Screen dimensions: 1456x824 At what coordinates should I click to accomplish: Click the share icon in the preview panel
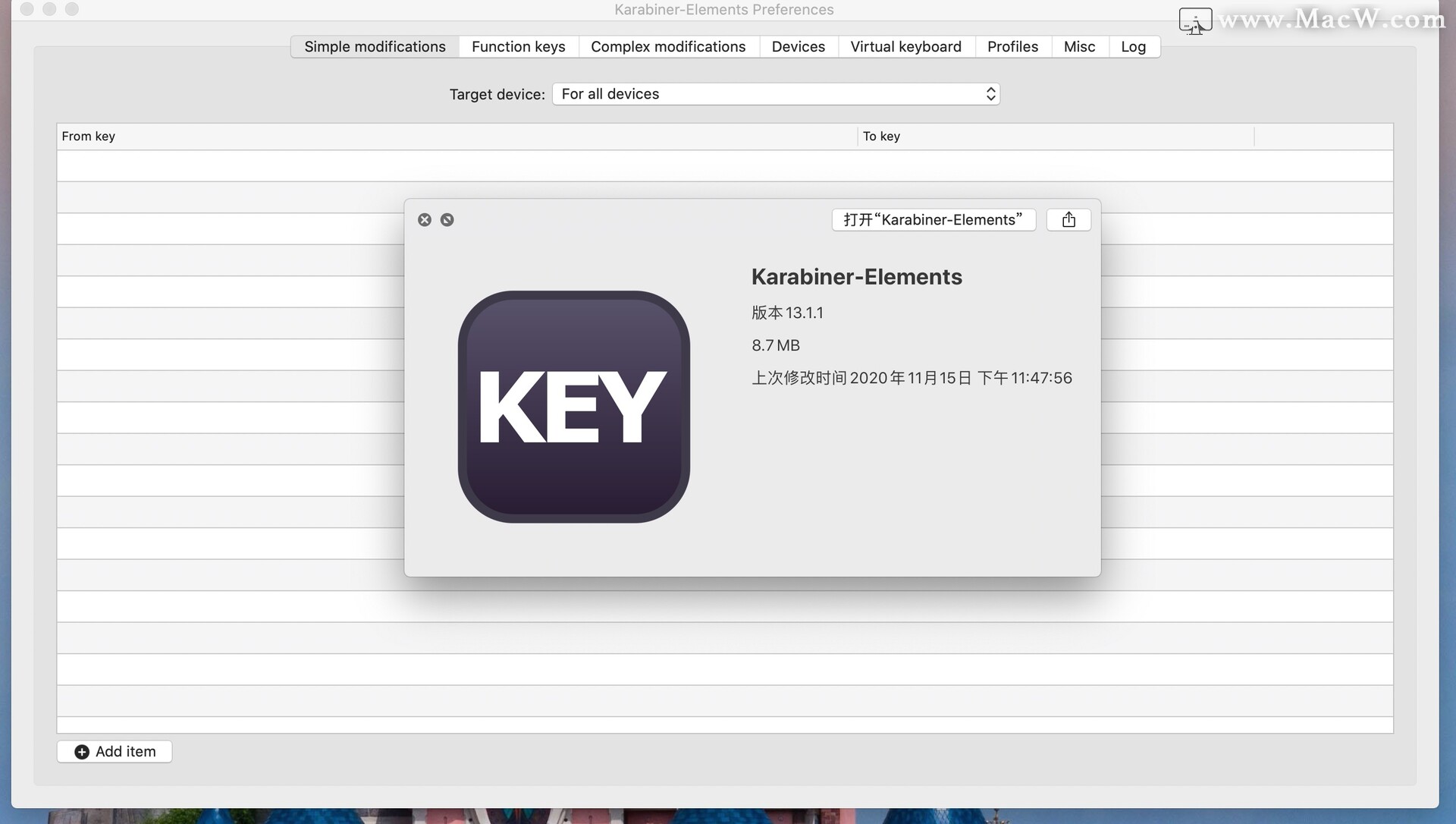click(x=1068, y=220)
